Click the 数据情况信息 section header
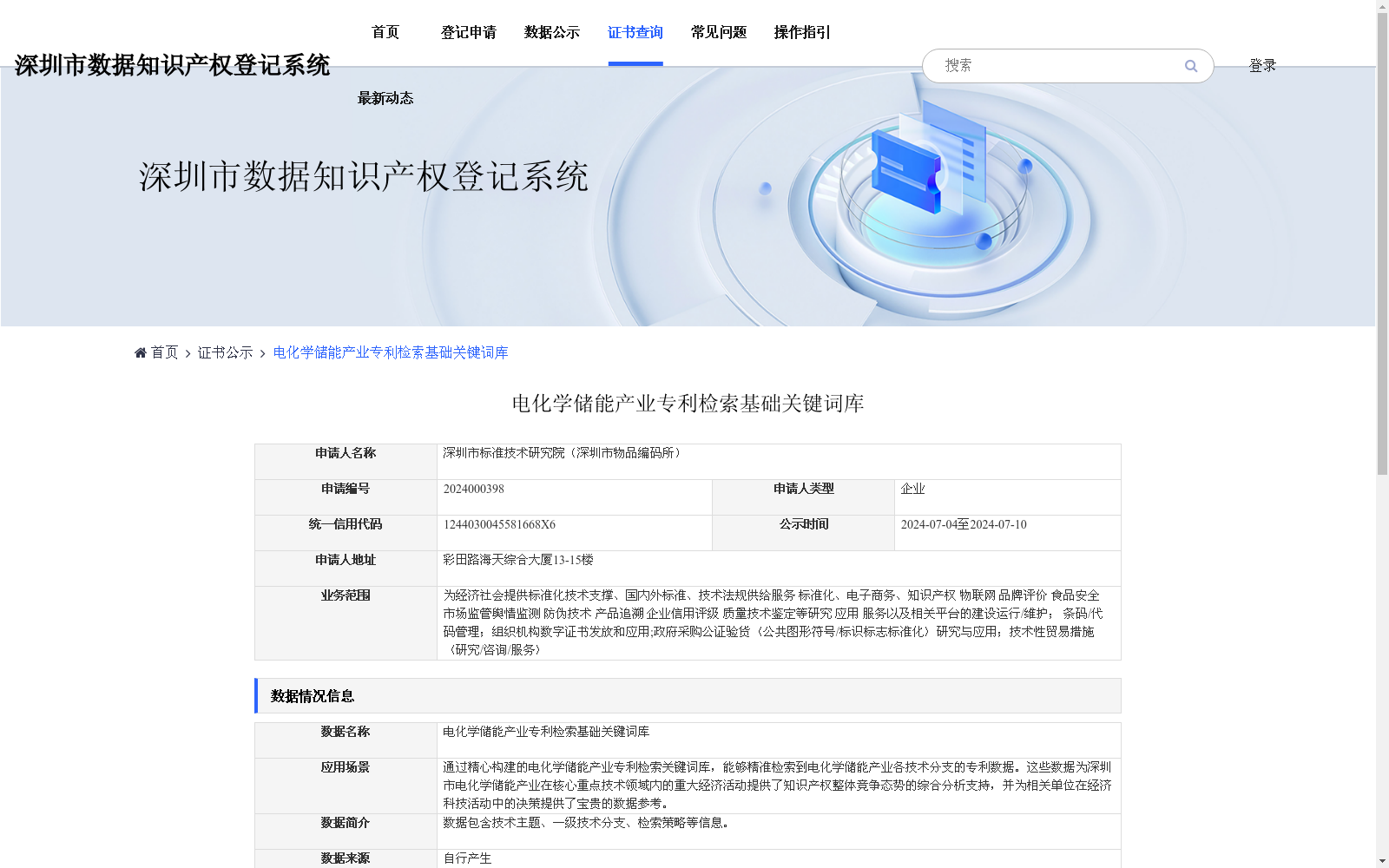 688,696
